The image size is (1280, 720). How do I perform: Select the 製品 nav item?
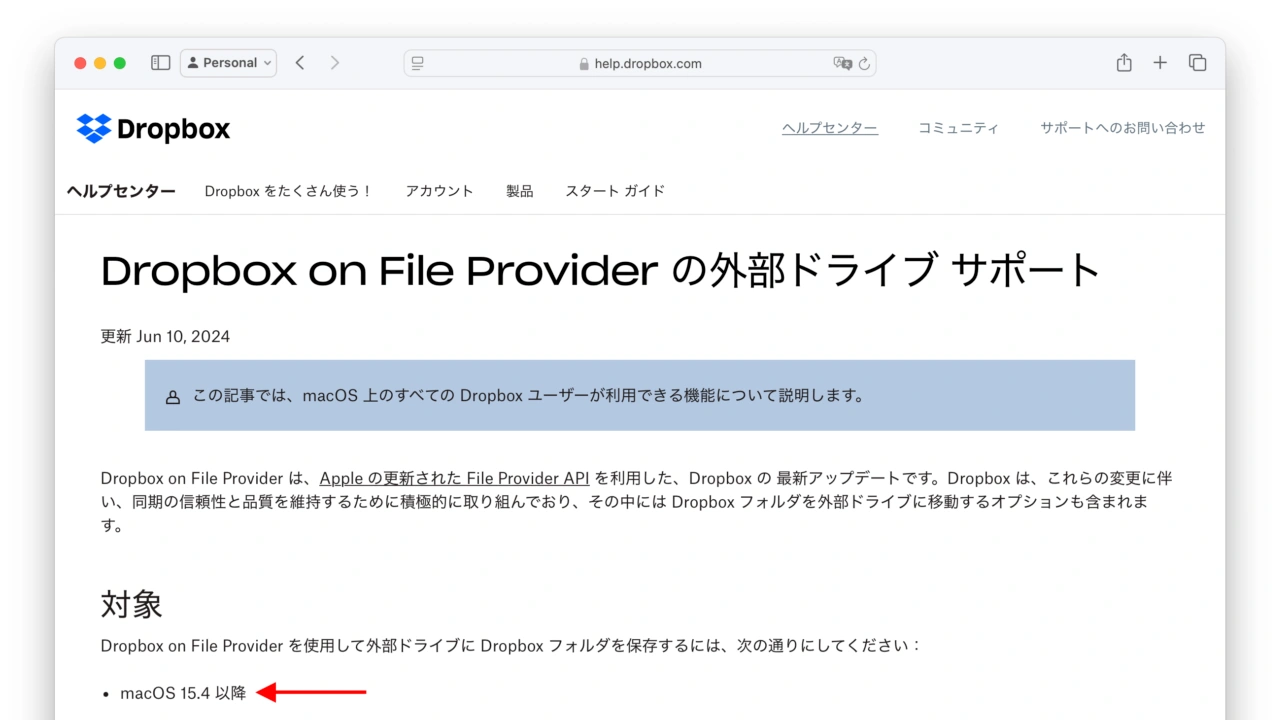point(519,191)
